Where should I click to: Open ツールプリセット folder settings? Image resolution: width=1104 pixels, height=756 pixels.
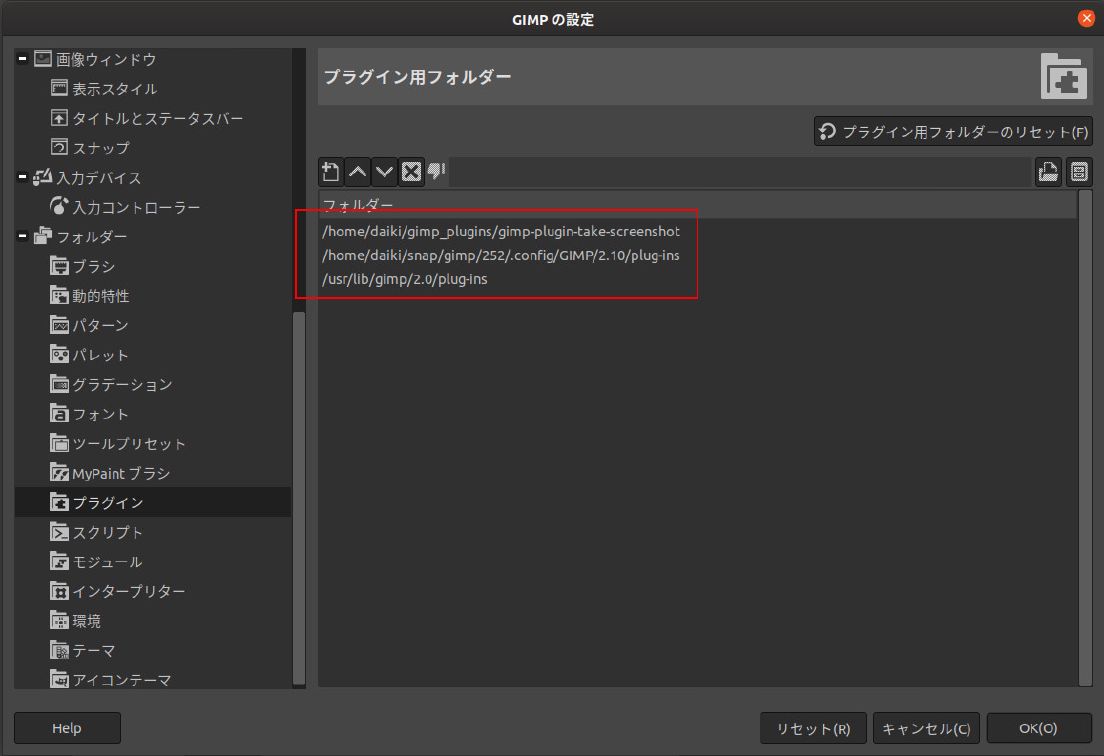pyautogui.click(x=129, y=443)
